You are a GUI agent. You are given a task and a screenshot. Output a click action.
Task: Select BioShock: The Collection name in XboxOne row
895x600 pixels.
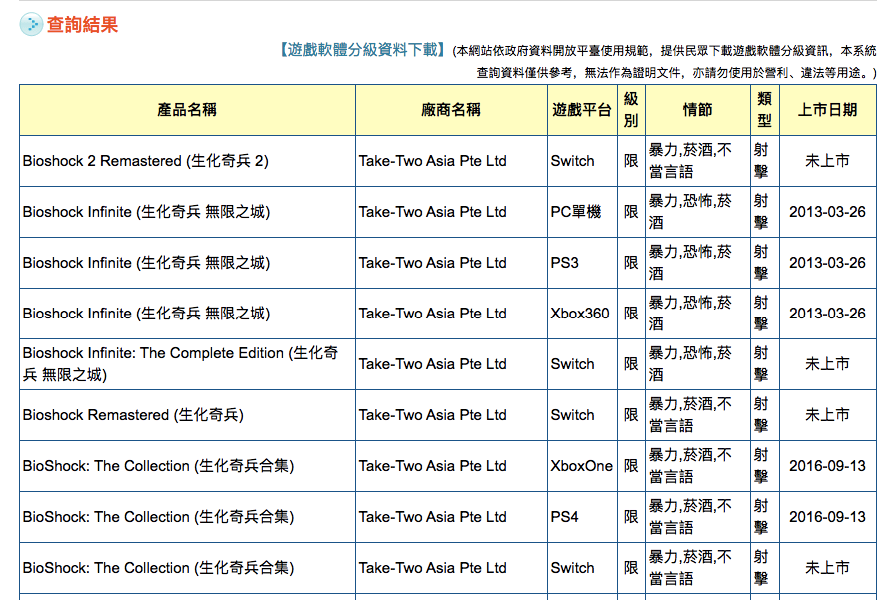(x=158, y=466)
